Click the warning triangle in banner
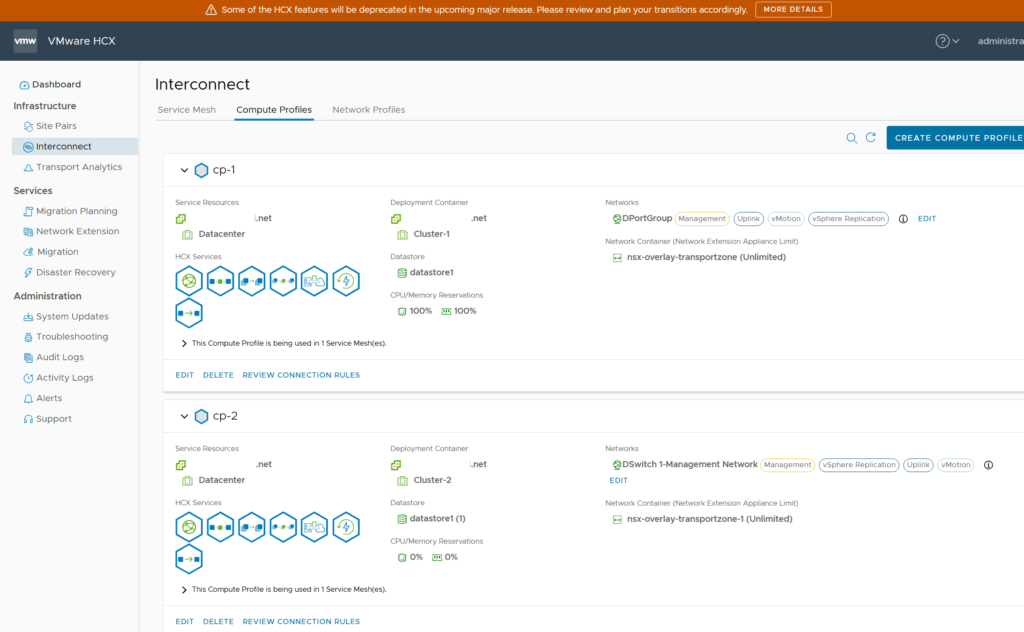The image size is (1024, 632). tap(211, 10)
